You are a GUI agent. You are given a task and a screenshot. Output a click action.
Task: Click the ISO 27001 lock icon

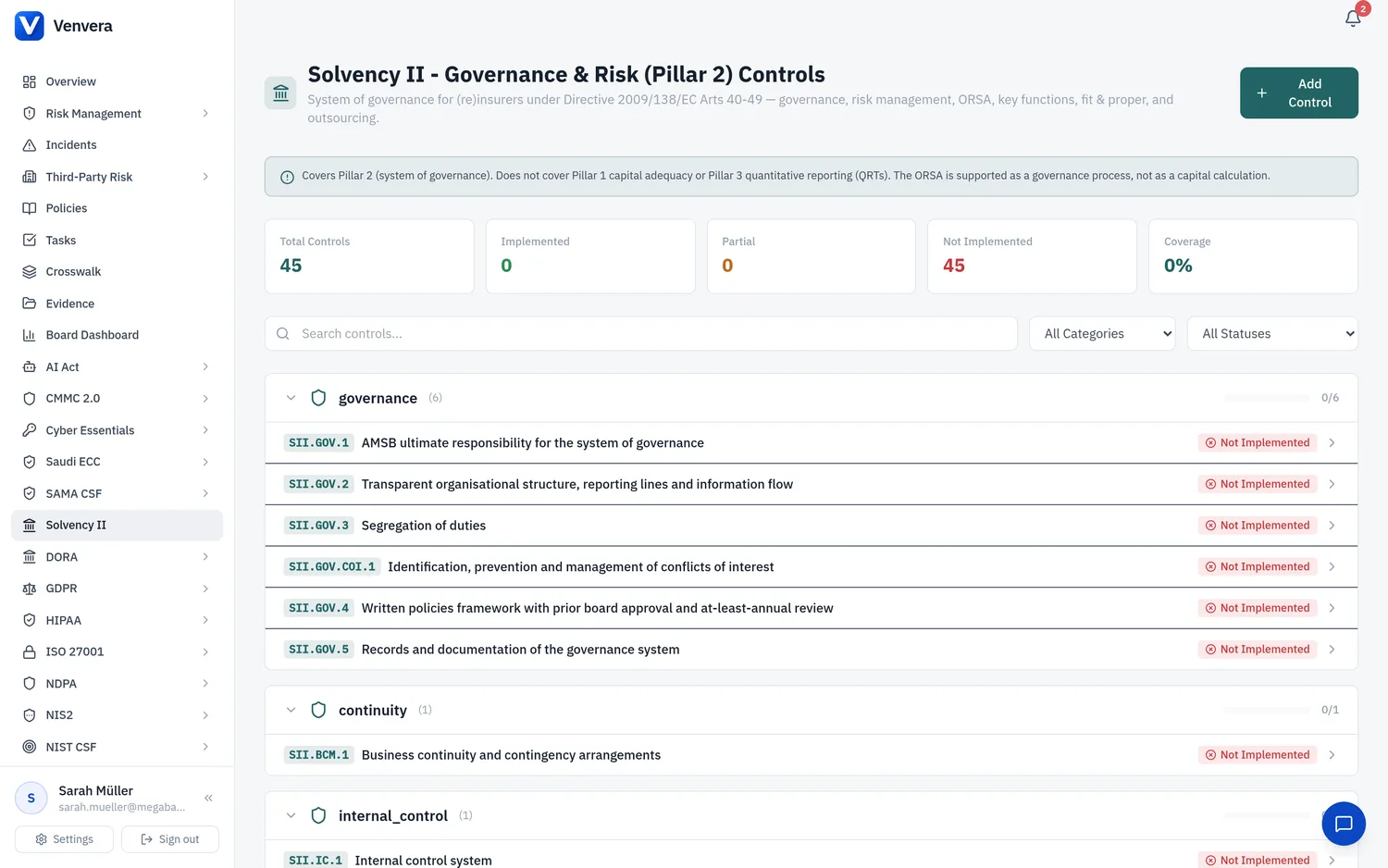[x=30, y=651]
